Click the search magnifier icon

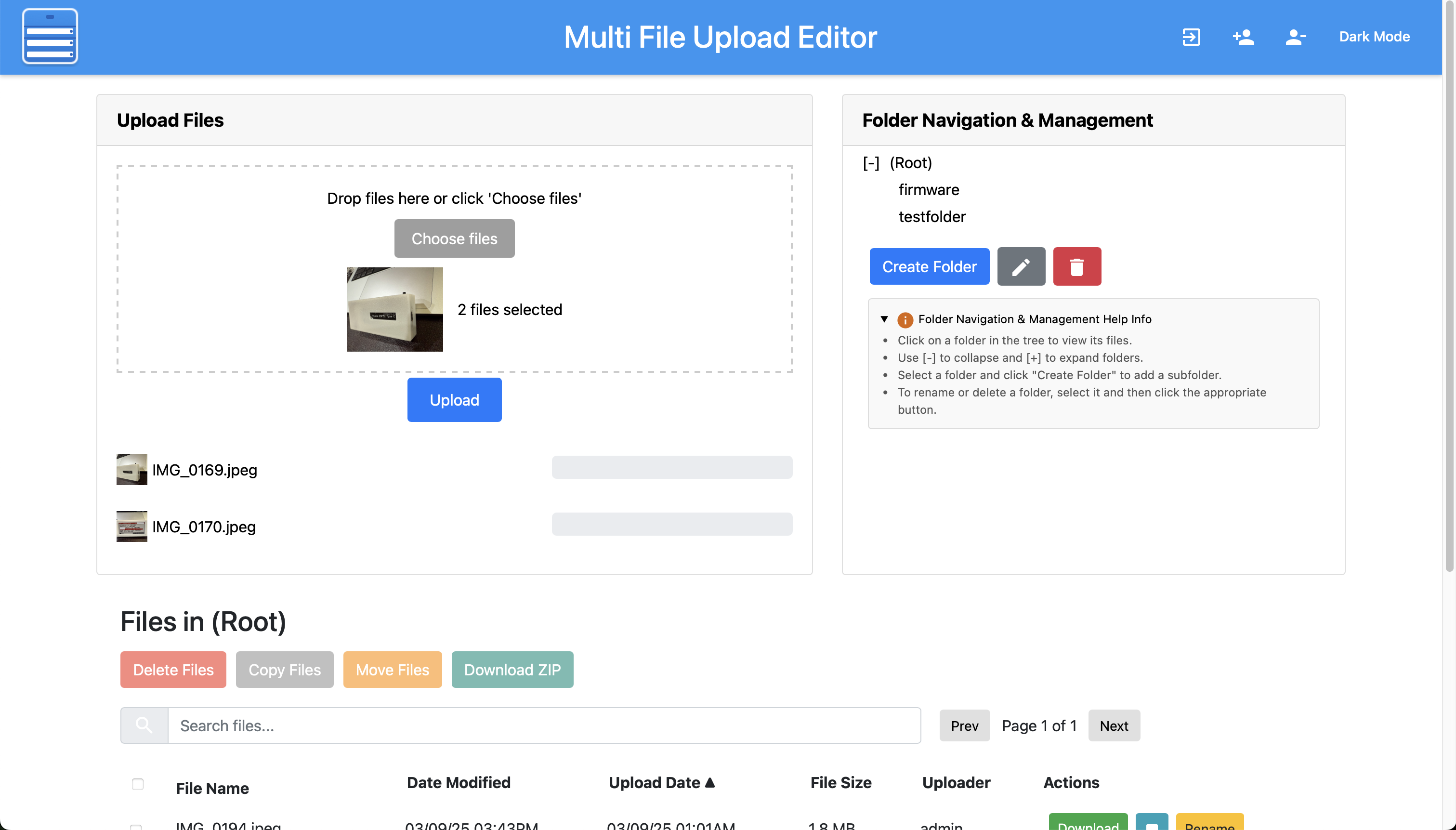tap(144, 725)
